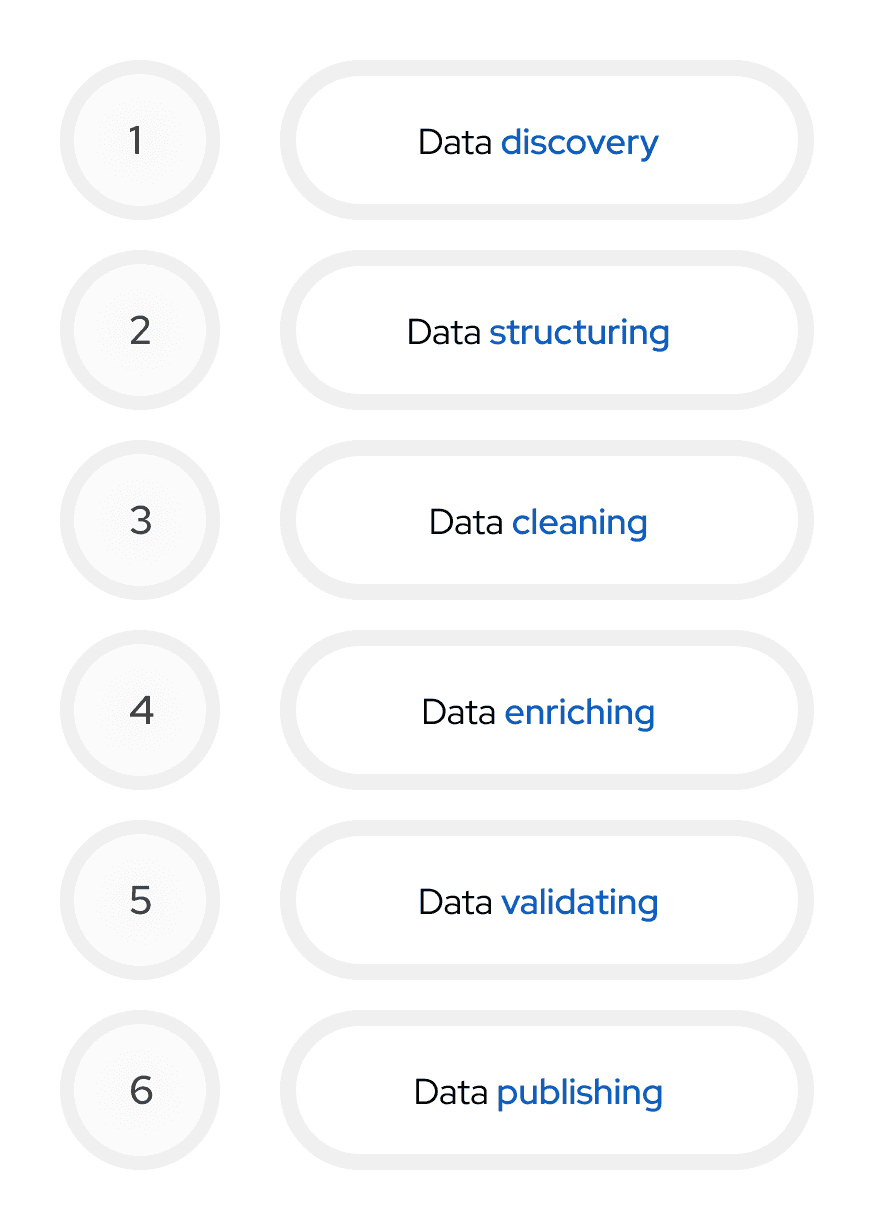874x1230 pixels.
Task: Open the blue "cleaning" link
Action: tap(579, 522)
